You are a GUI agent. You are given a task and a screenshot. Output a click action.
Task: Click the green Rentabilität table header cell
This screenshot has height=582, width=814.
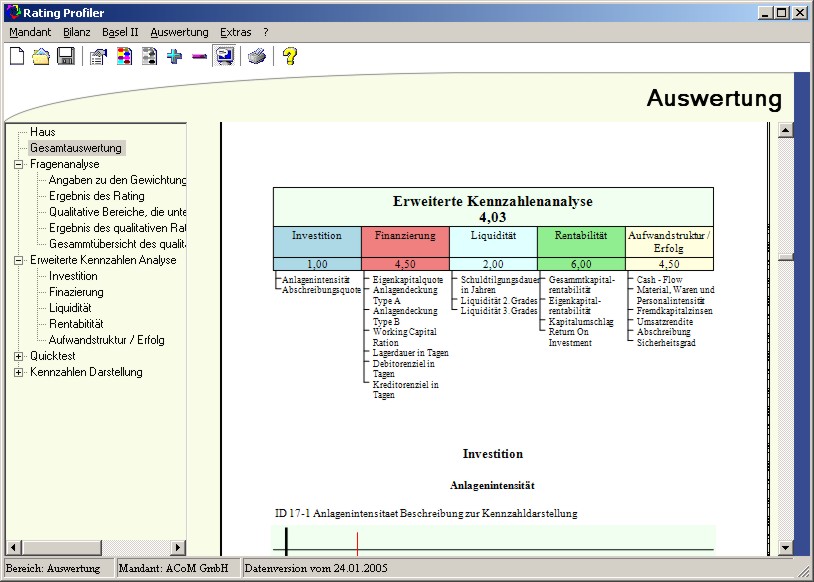(x=581, y=241)
